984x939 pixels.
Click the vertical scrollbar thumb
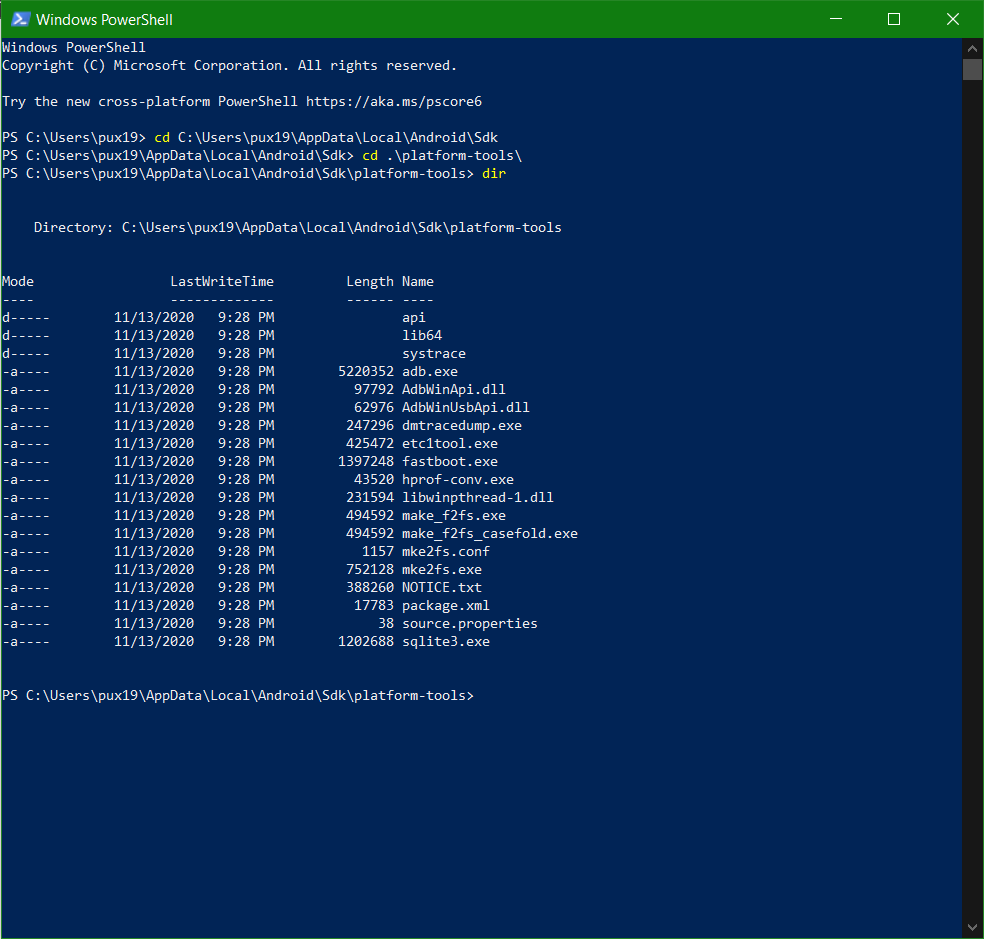click(x=972, y=69)
